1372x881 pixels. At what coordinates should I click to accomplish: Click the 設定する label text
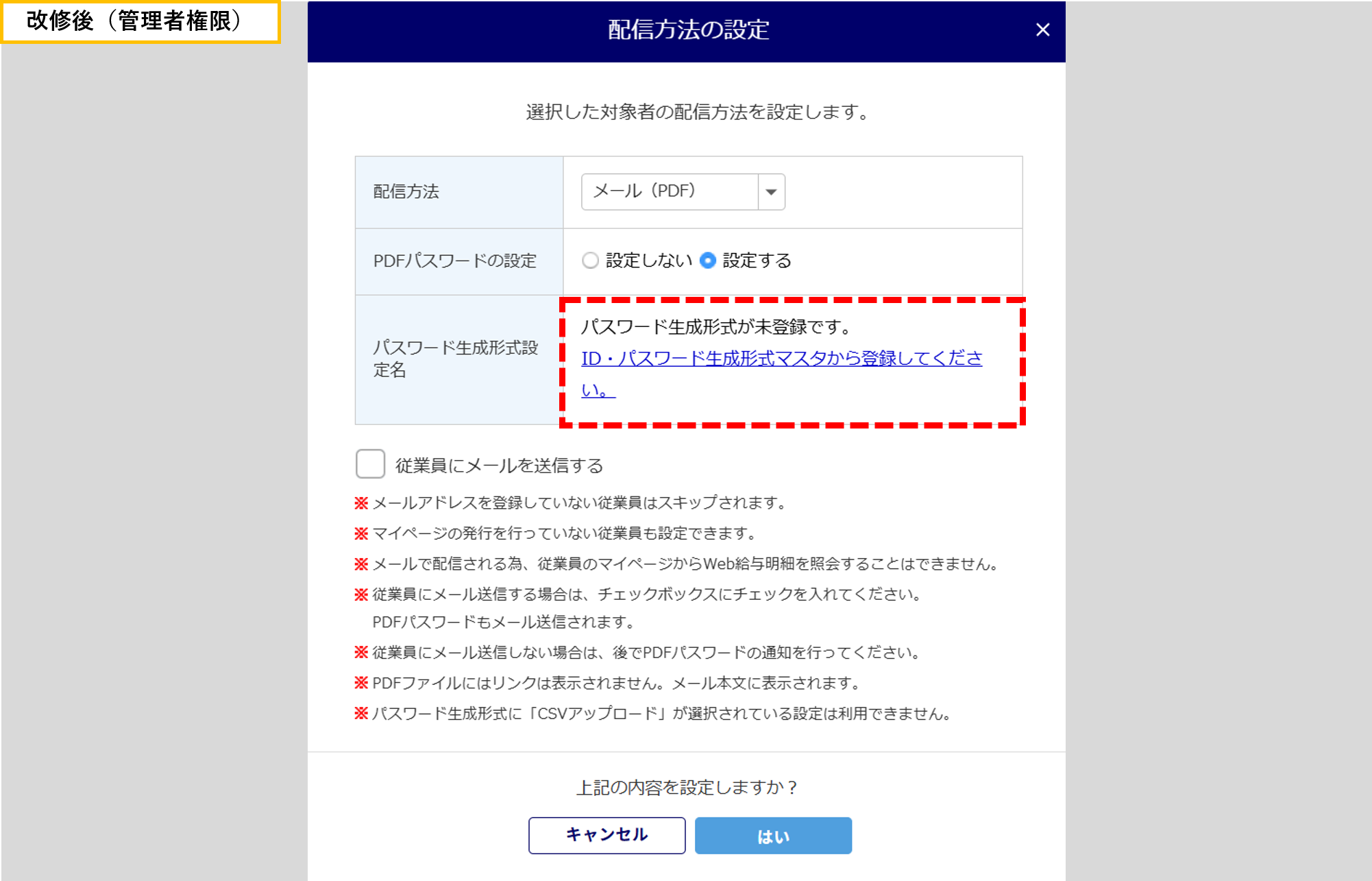tap(757, 261)
